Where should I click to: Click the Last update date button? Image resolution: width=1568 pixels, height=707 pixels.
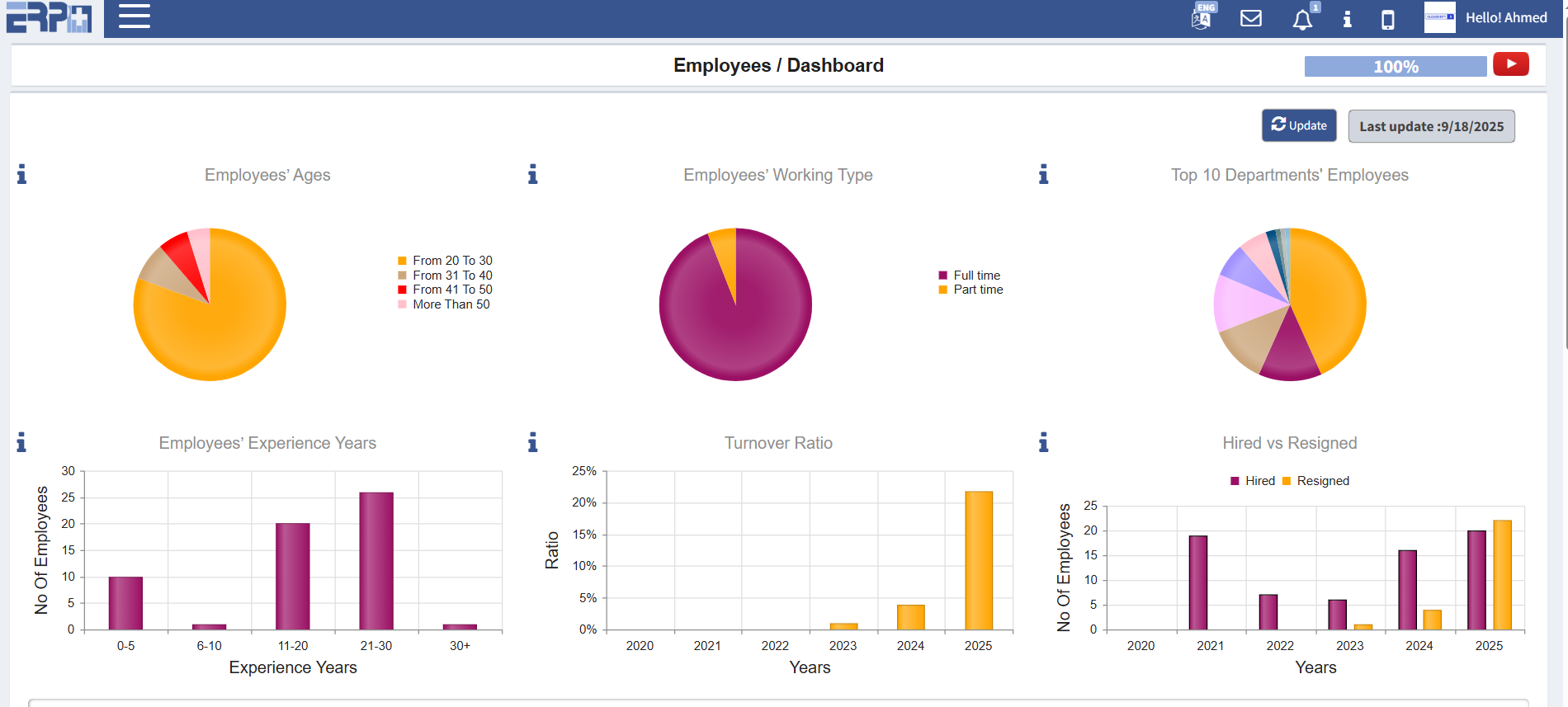click(1431, 126)
